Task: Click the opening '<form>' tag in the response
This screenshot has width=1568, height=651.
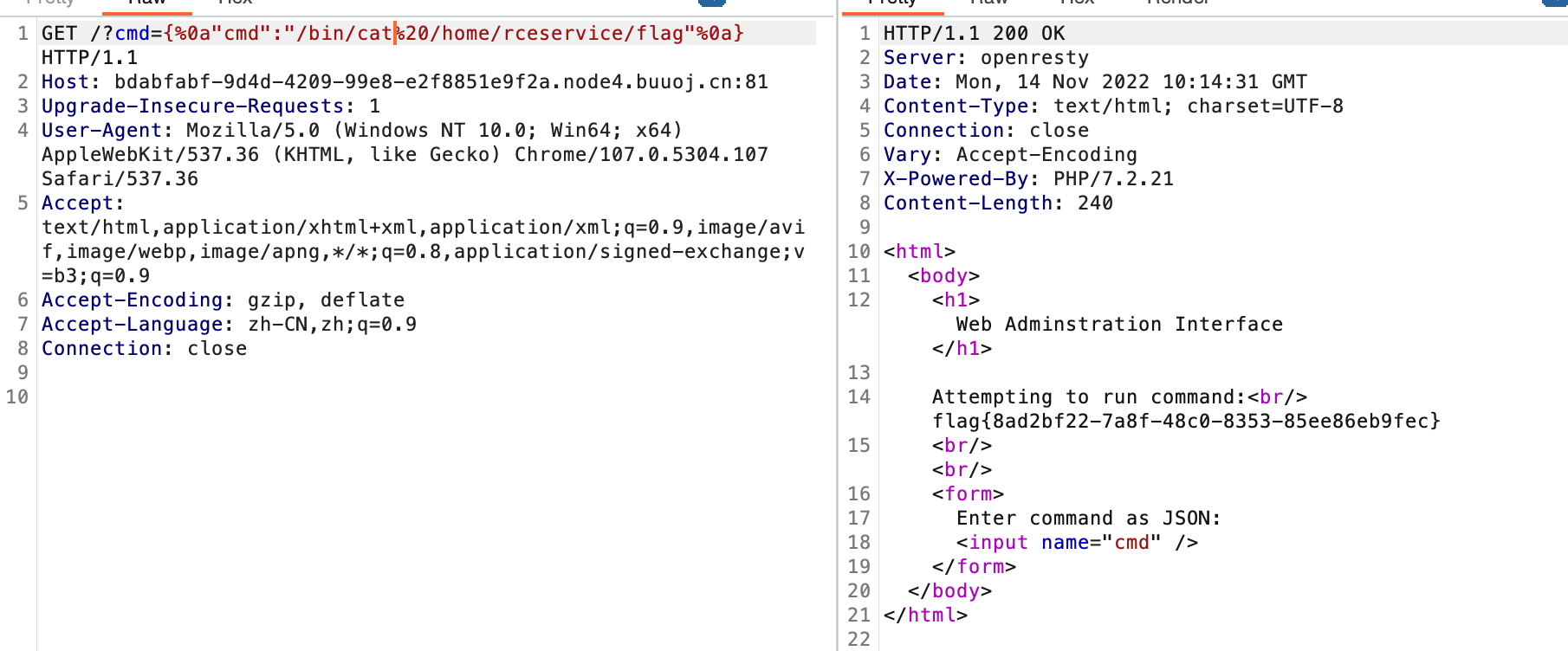Action: (x=968, y=493)
